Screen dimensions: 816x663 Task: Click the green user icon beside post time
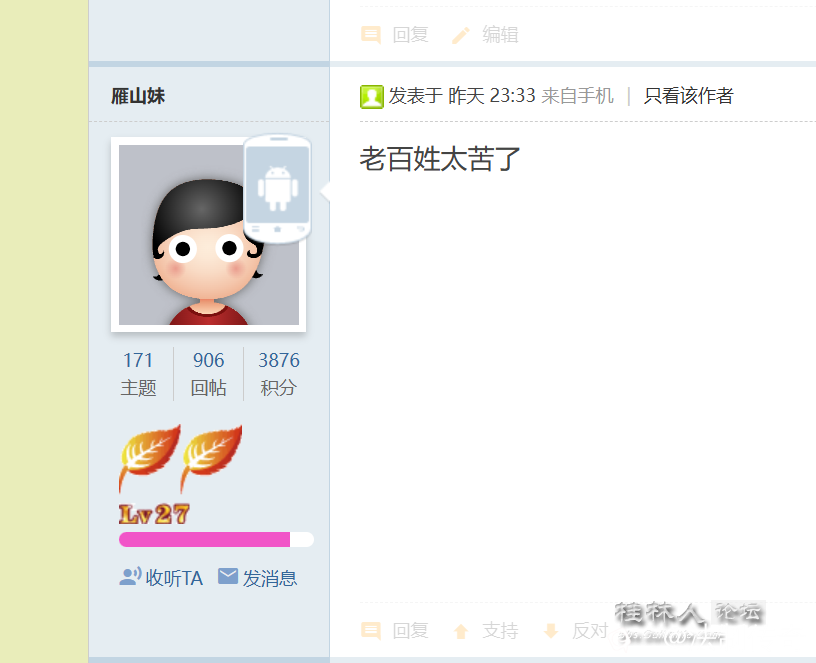(x=372, y=97)
